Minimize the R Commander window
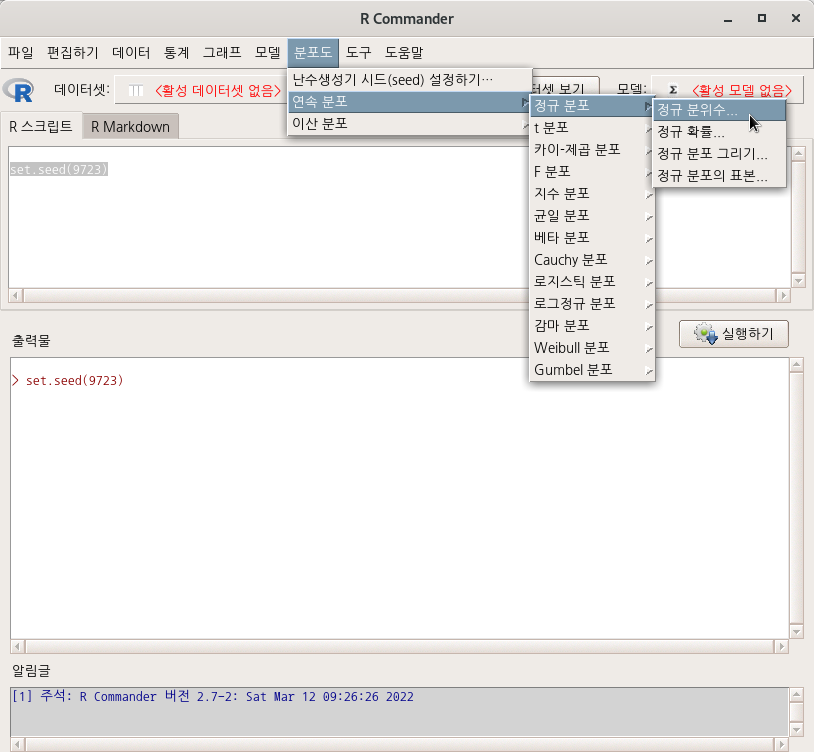This screenshot has width=814, height=752. coord(728,19)
